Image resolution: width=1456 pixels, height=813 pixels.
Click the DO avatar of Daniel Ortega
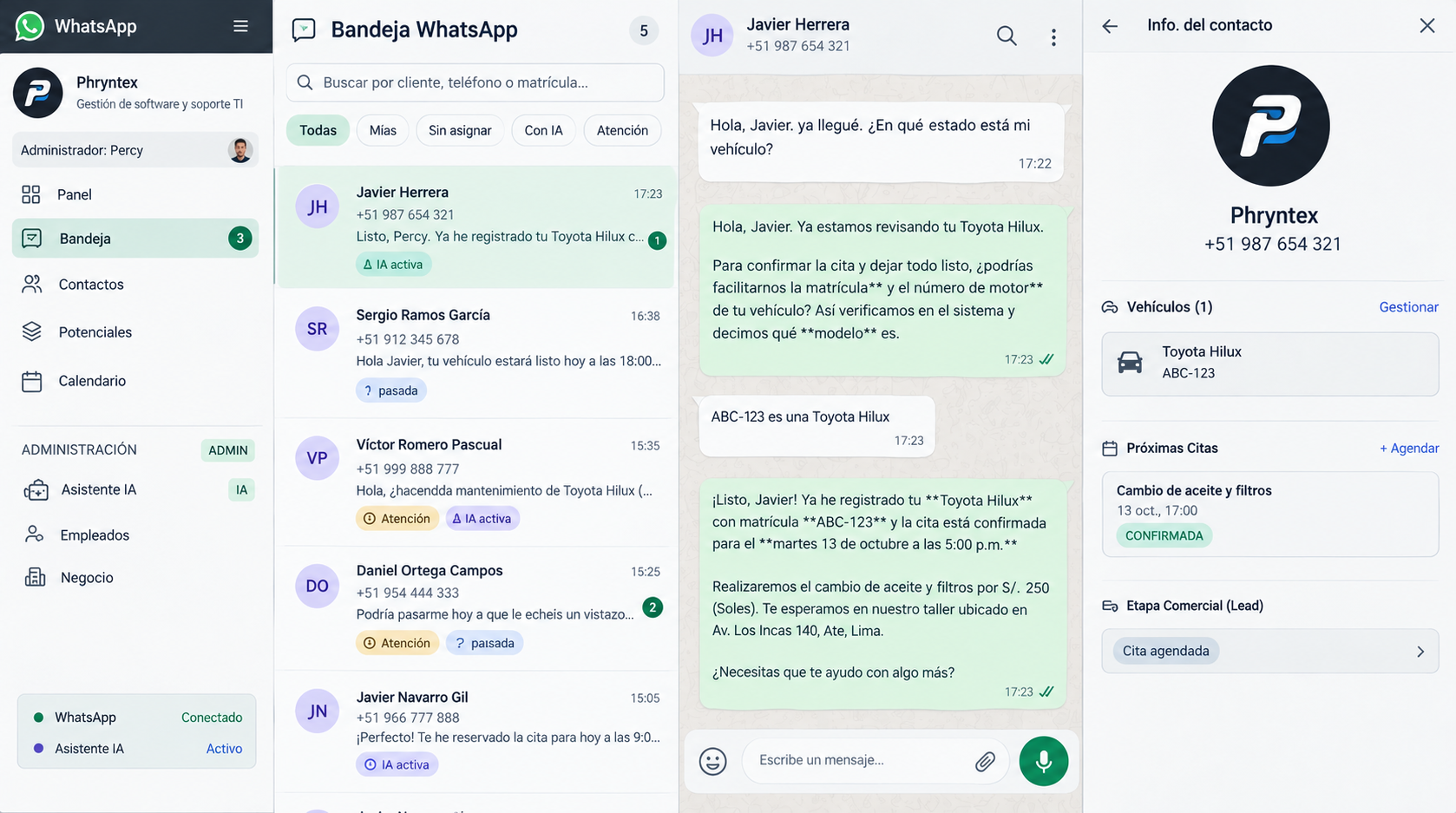pyautogui.click(x=317, y=586)
